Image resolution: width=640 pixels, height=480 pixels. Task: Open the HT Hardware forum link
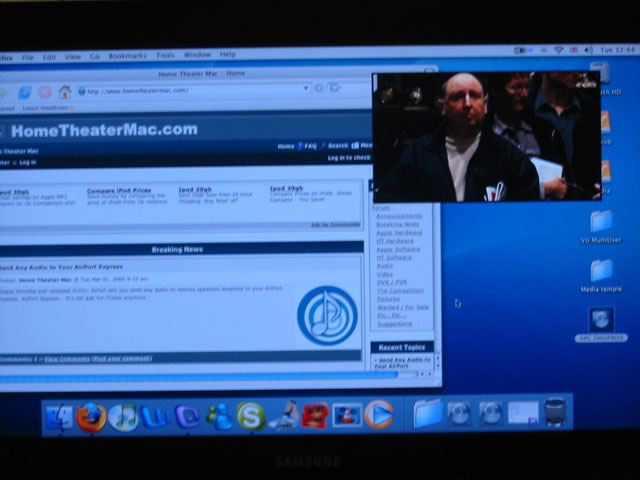tap(394, 241)
